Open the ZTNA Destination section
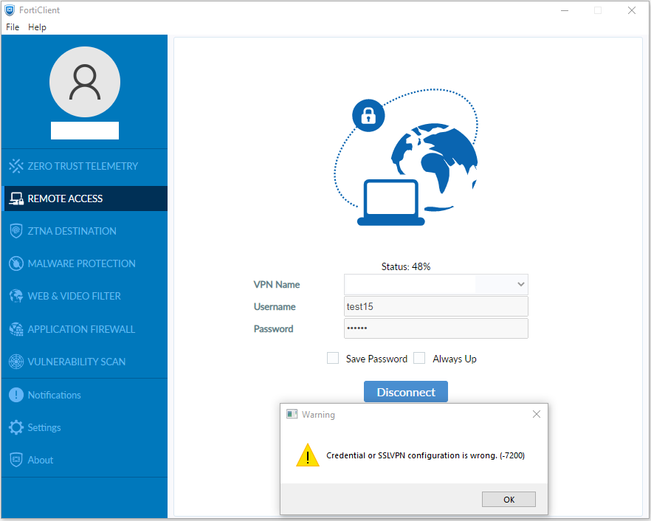 coord(85,231)
